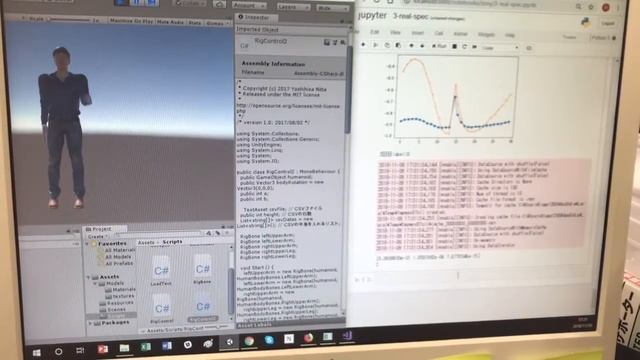Select the Resources folder

click(116, 303)
